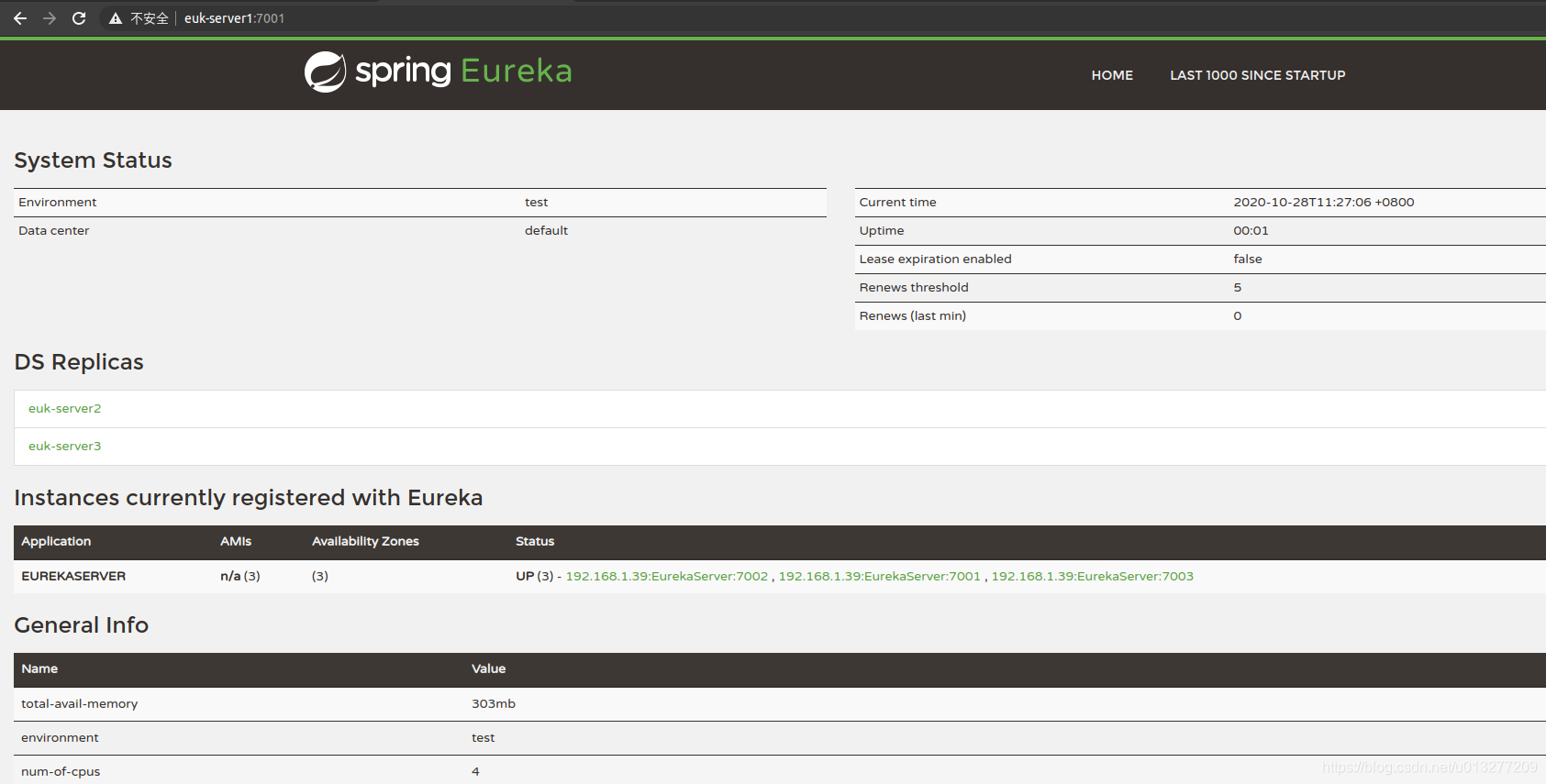The width and height of the screenshot is (1546, 784).
Task: Click the not-secure warning triangle icon
Action: pos(116,18)
